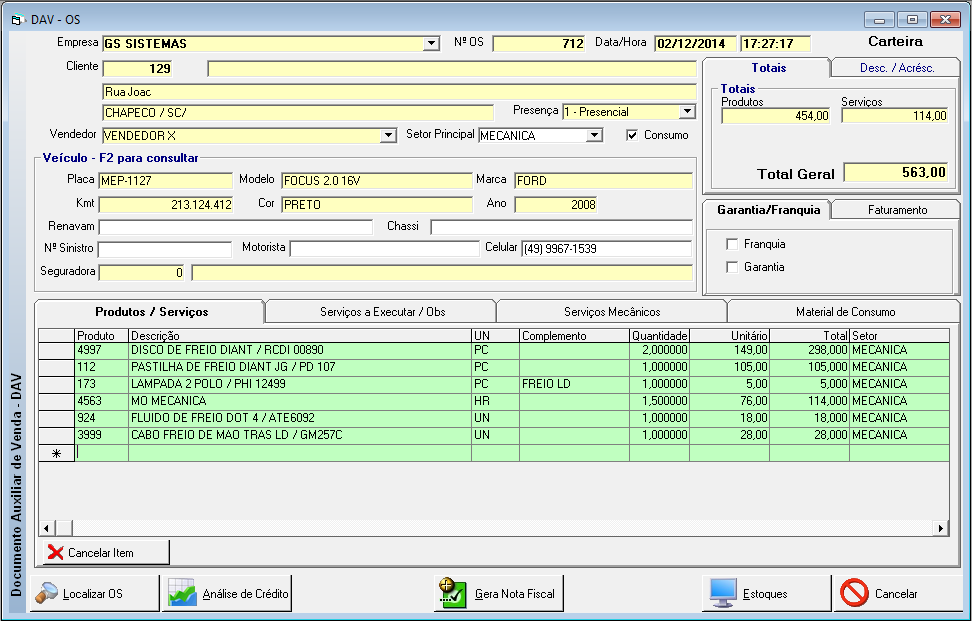Click the chart icon for Análise de Crédito
Image resolution: width=972 pixels, height=621 pixels.
coord(182,593)
